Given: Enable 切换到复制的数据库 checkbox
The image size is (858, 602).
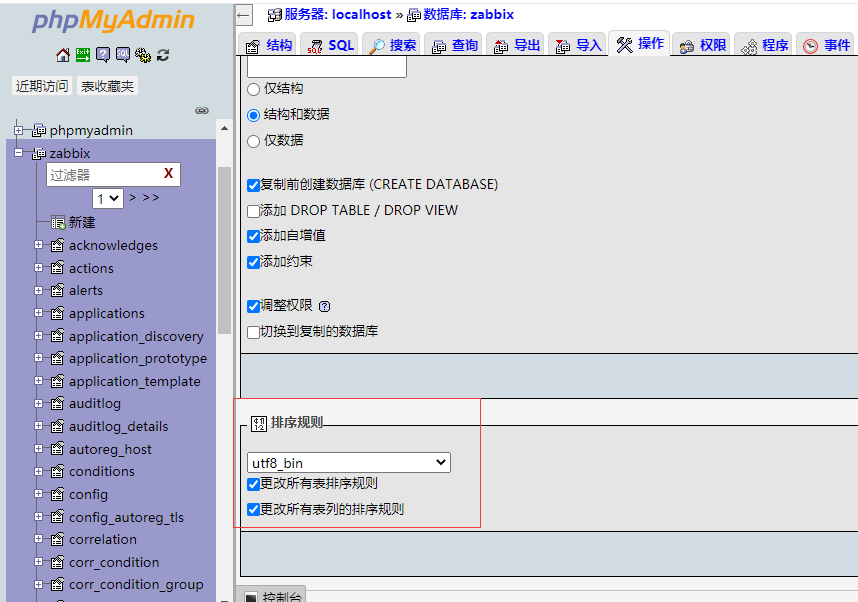Looking at the screenshot, I should click(x=253, y=332).
